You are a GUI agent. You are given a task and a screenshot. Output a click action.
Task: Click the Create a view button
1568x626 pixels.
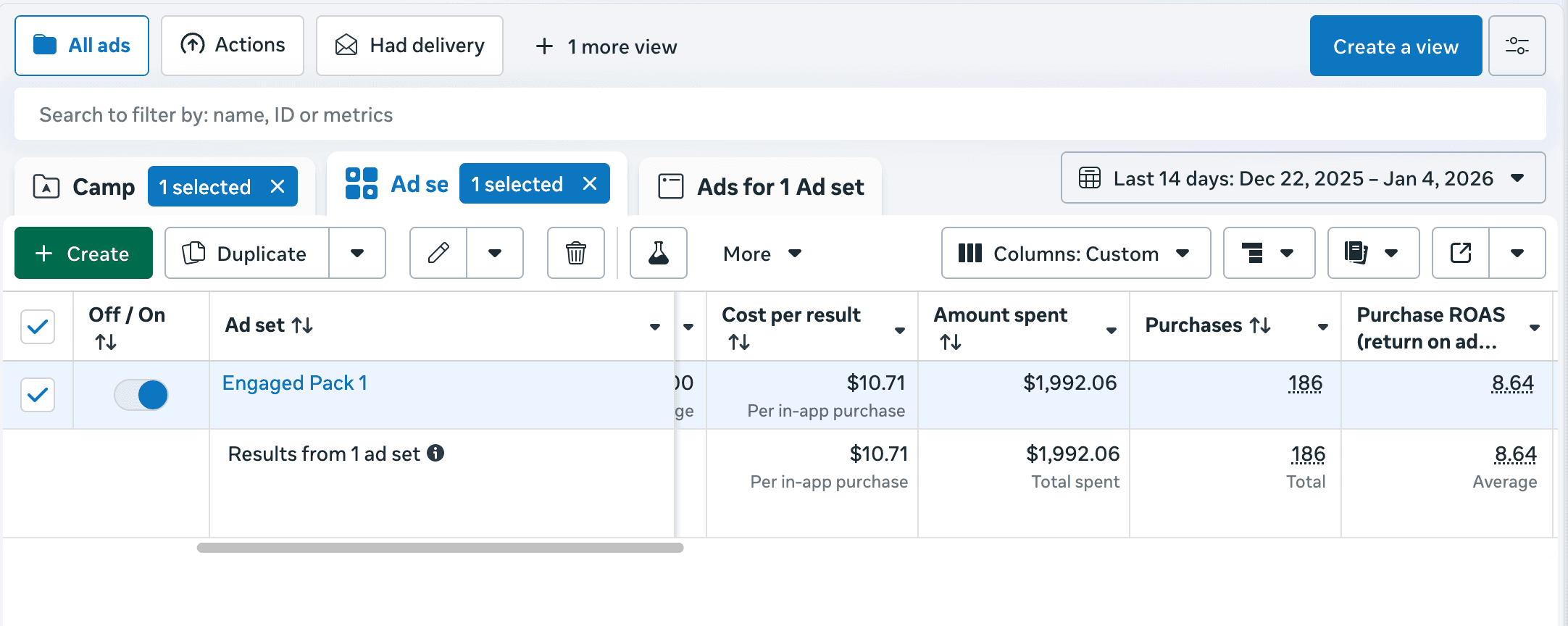[x=1396, y=46]
